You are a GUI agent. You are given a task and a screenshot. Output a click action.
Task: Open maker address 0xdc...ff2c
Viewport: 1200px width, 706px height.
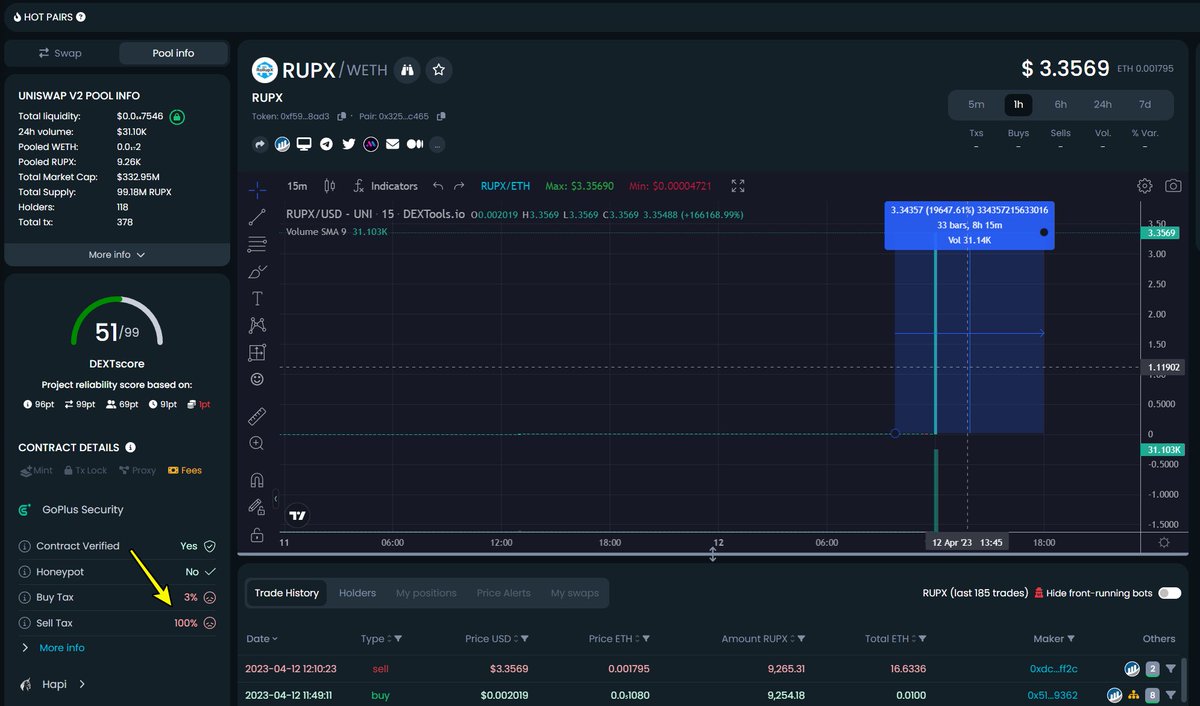1052,669
